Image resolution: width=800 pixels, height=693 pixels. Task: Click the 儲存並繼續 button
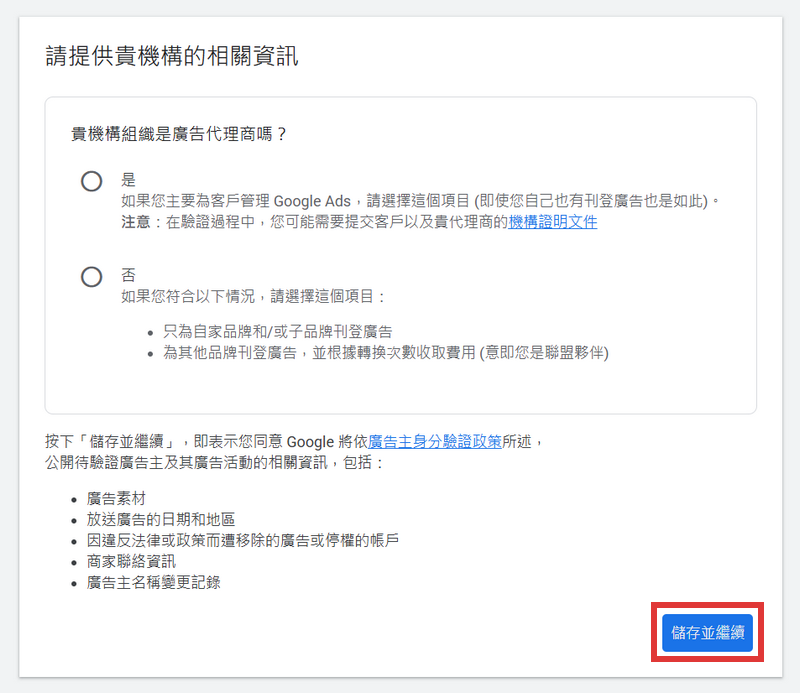[x=708, y=632]
